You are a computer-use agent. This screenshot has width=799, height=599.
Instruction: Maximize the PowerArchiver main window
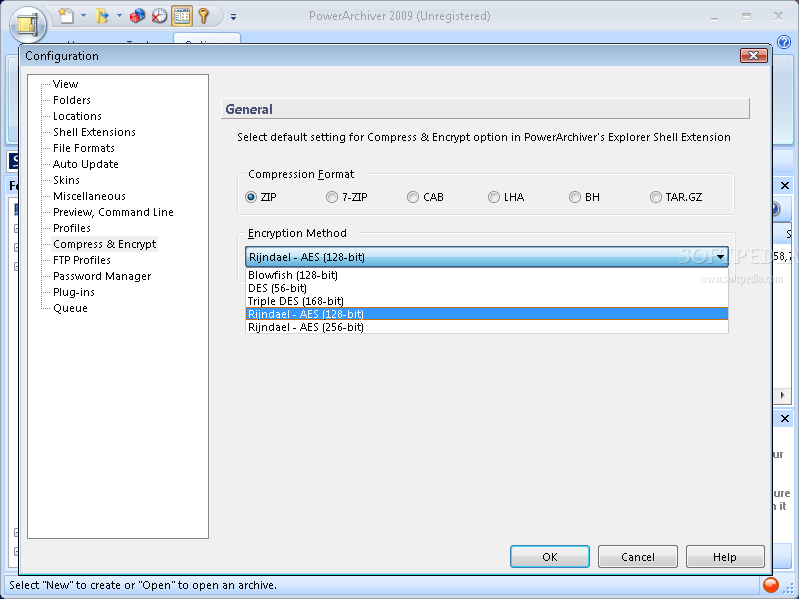pyautogui.click(x=747, y=17)
